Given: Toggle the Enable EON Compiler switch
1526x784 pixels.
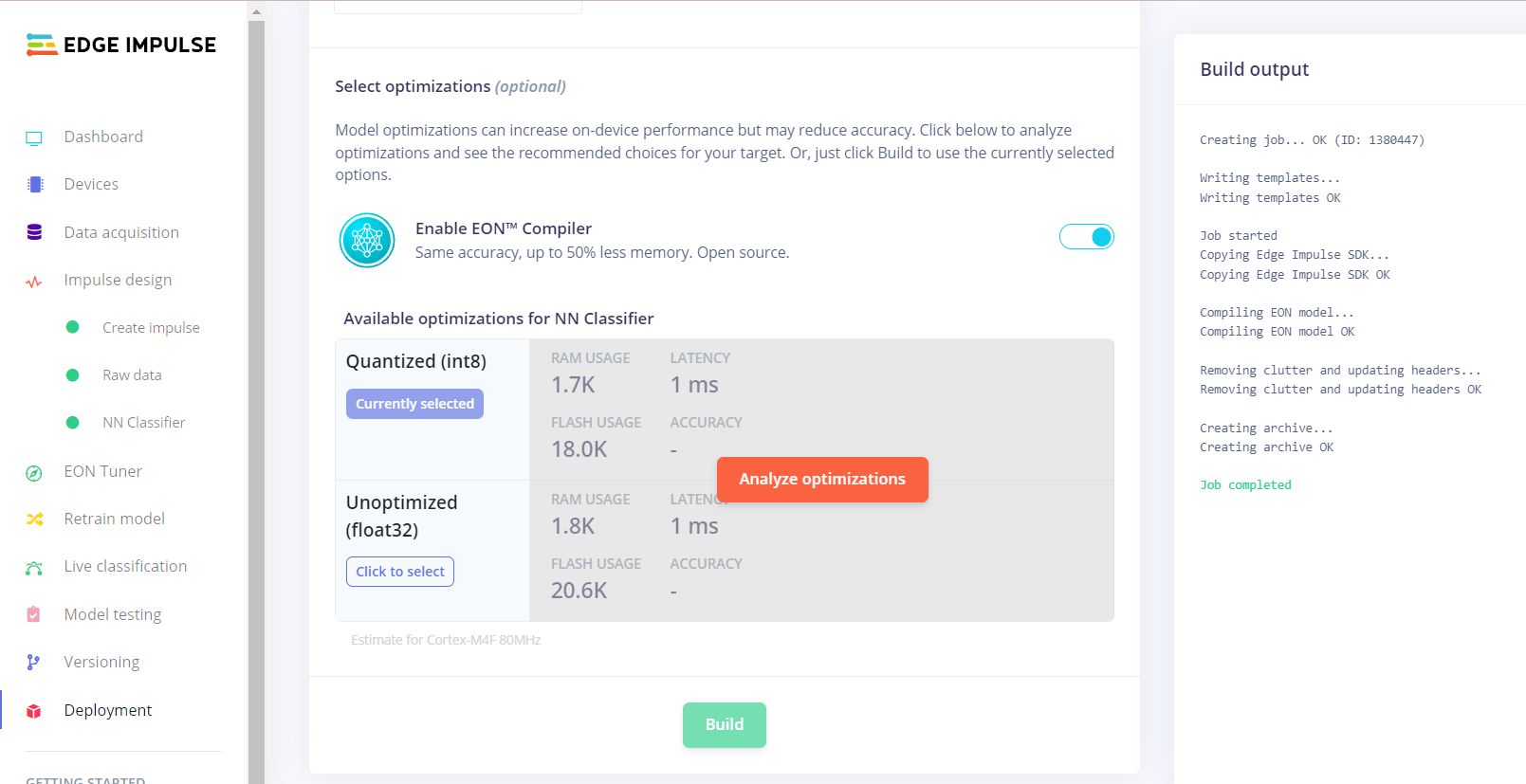Looking at the screenshot, I should pyautogui.click(x=1087, y=237).
